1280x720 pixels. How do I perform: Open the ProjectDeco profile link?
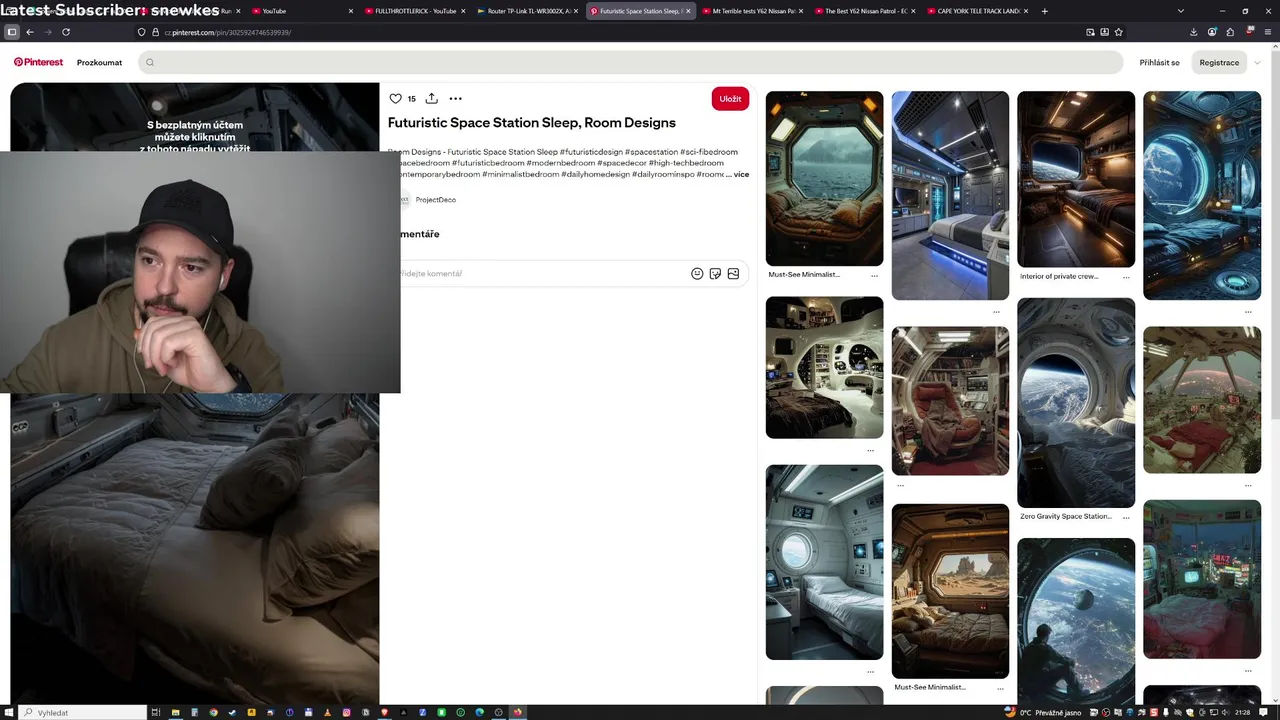tap(436, 199)
